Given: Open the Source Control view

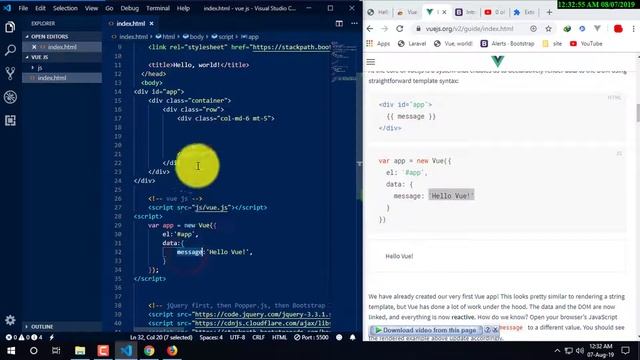Looking at the screenshot, I should coord(10,73).
